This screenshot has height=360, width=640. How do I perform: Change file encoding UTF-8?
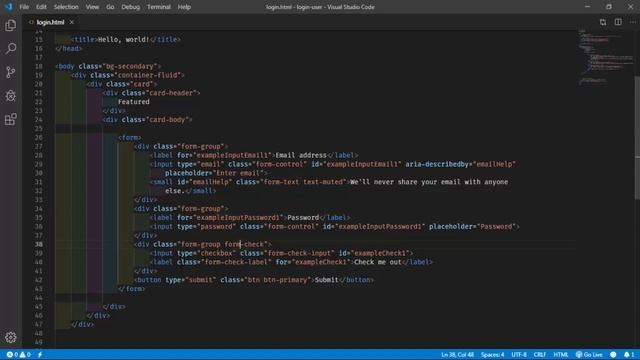(519, 355)
